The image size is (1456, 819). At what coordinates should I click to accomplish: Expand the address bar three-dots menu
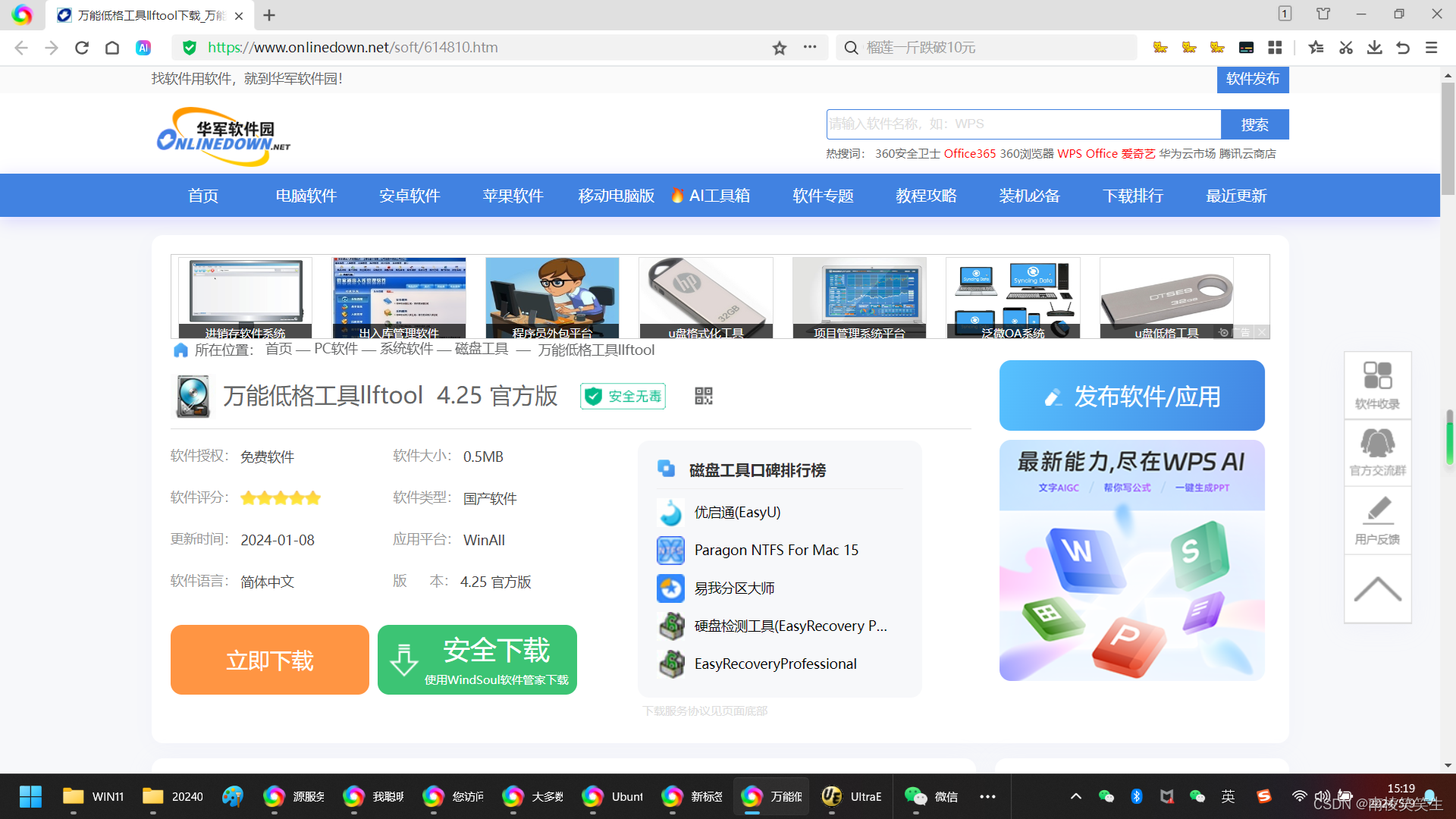(810, 47)
